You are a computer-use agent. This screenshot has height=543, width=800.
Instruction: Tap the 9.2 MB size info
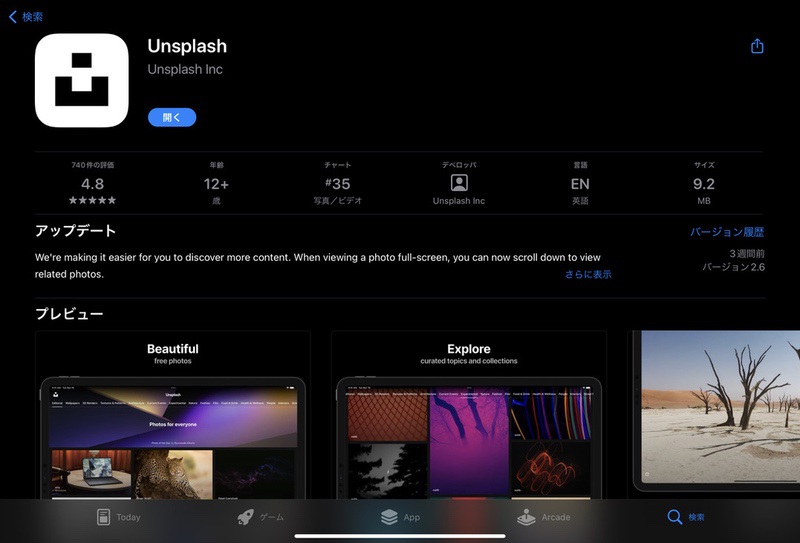pos(704,183)
